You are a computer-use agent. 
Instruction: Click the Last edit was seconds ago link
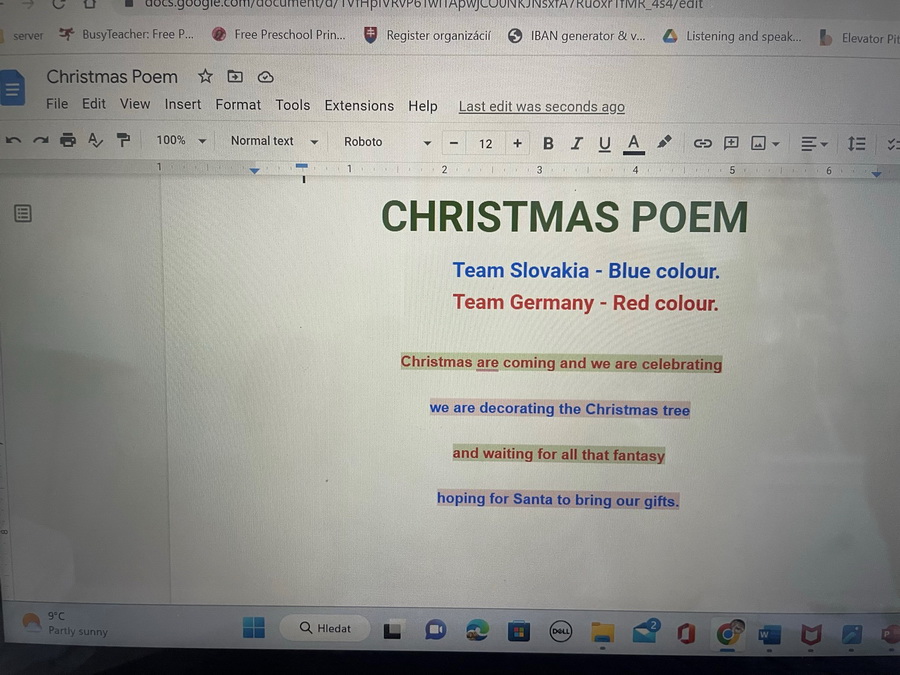point(541,107)
